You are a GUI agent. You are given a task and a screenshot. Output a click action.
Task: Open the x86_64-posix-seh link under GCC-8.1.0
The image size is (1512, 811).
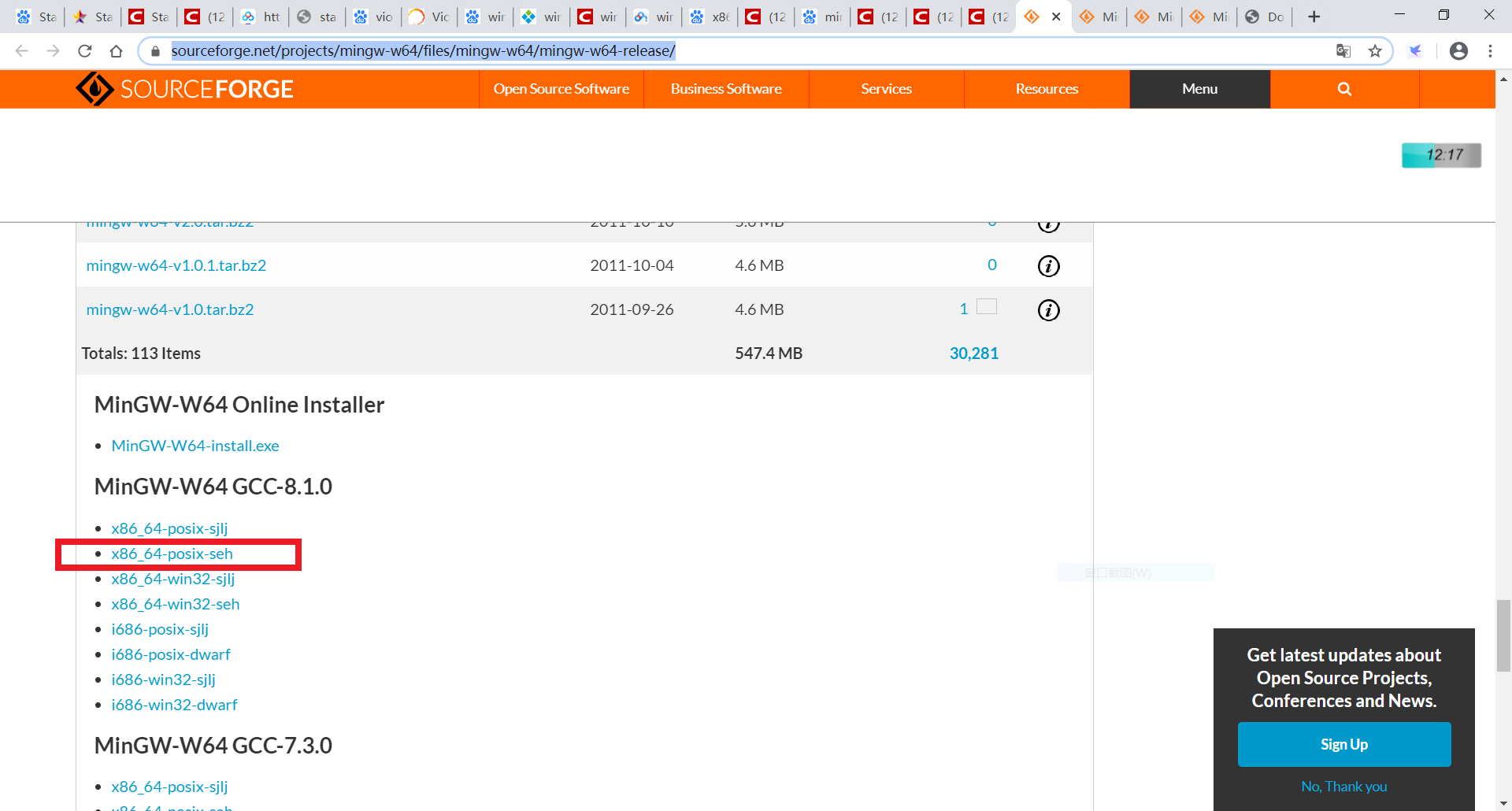pos(172,554)
